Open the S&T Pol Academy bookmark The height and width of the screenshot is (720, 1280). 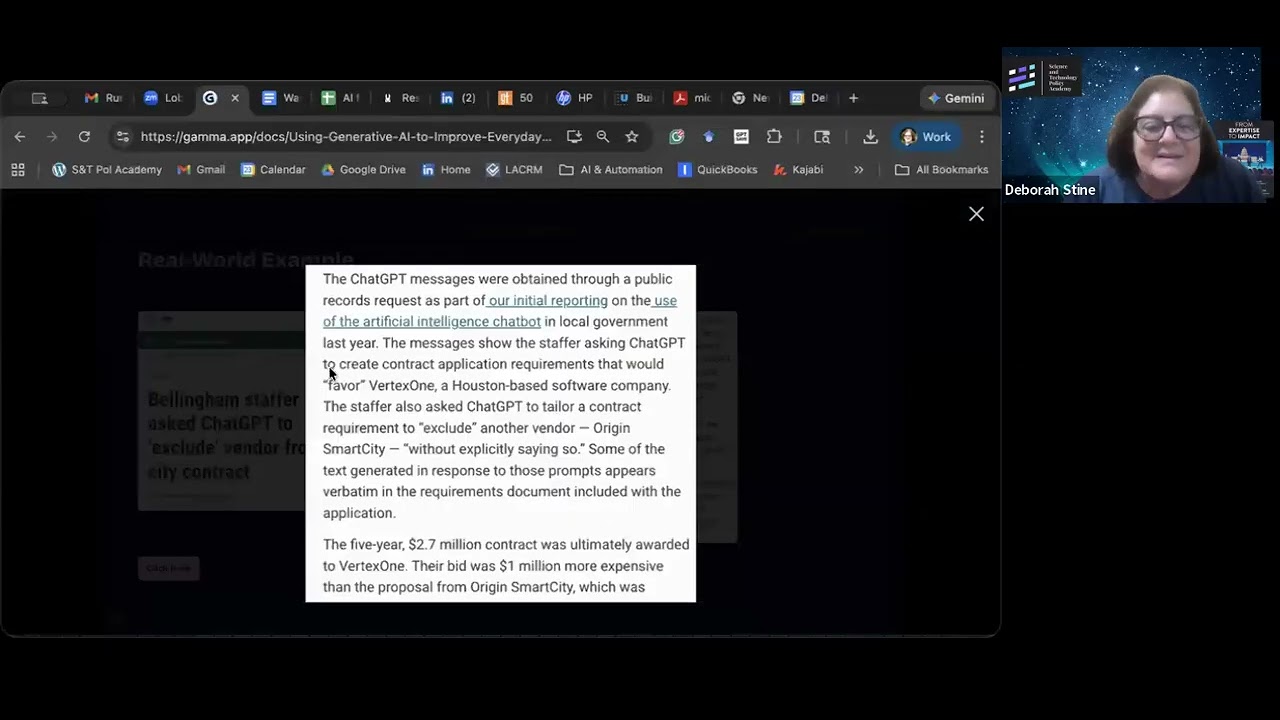point(107,170)
